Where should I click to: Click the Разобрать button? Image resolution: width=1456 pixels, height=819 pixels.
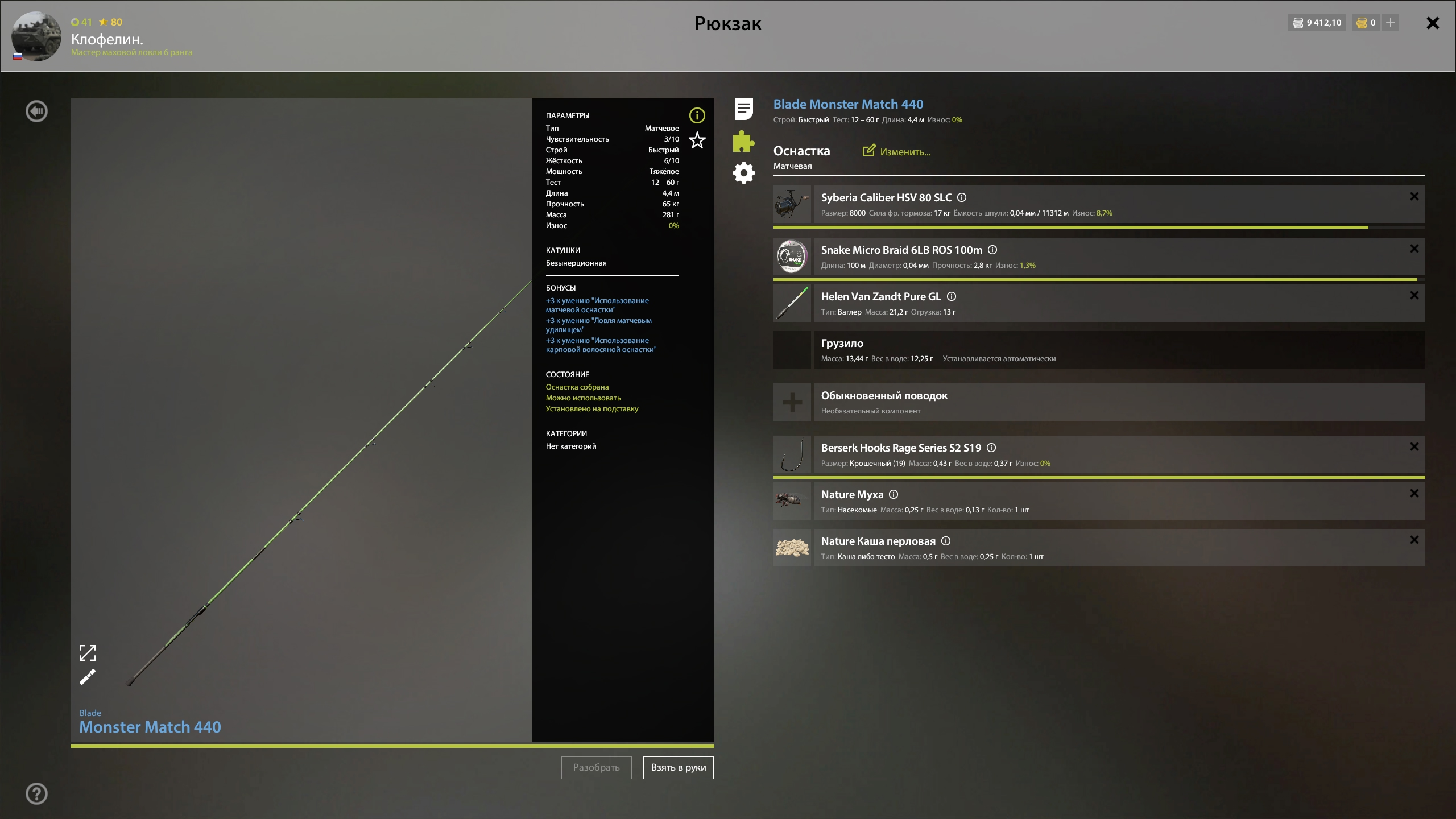[x=596, y=768]
